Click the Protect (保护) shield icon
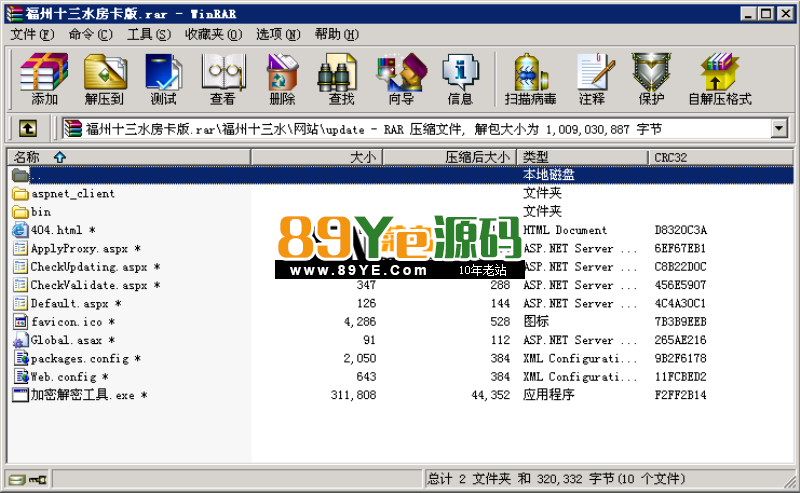Viewport: 800px width, 493px height. [x=652, y=79]
